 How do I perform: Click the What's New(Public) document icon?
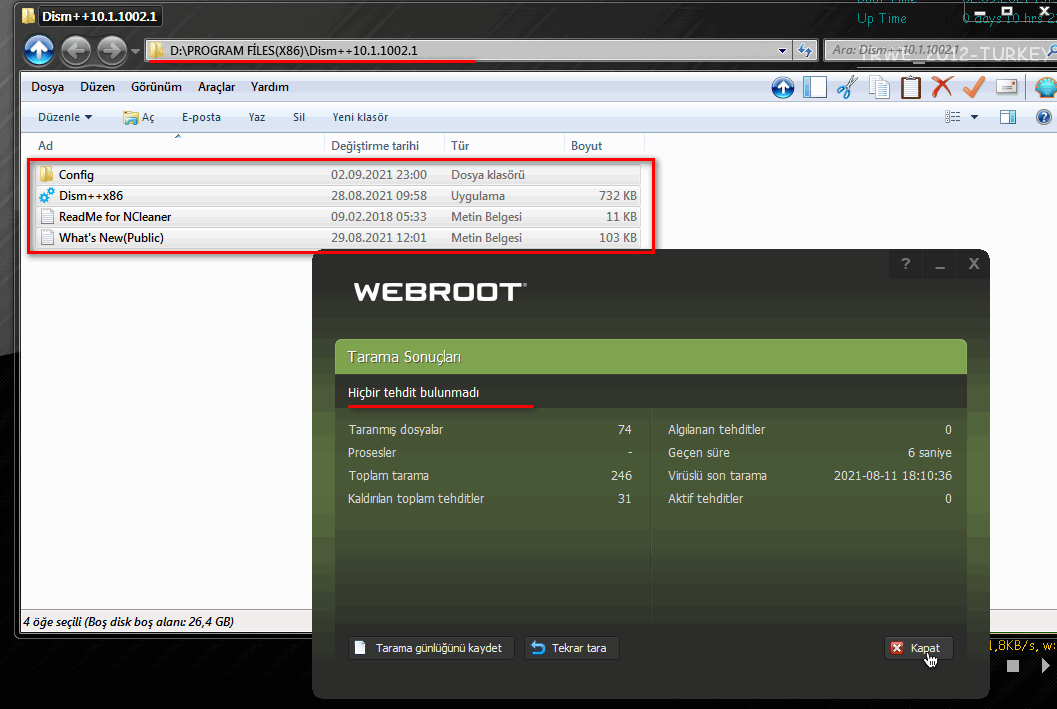click(47, 237)
